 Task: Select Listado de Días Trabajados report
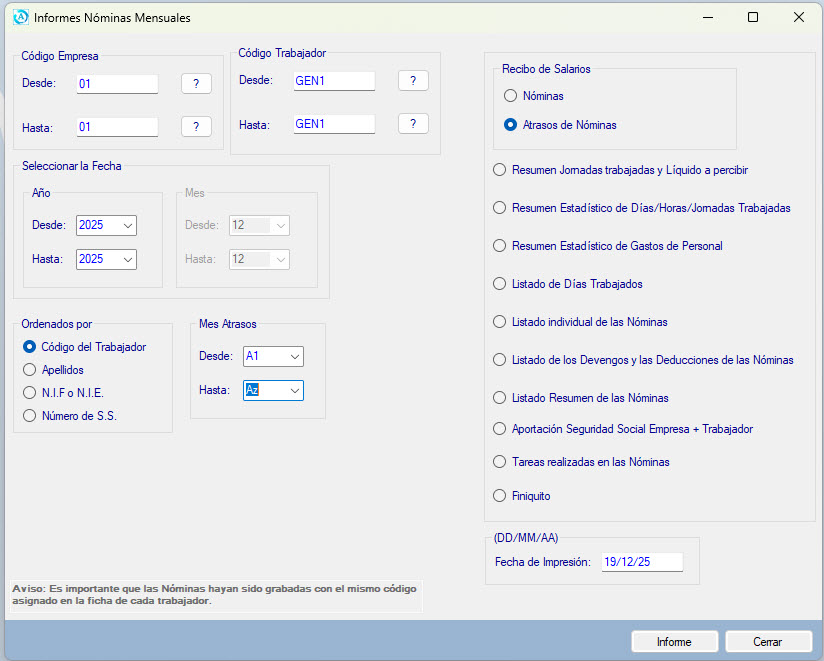500,284
